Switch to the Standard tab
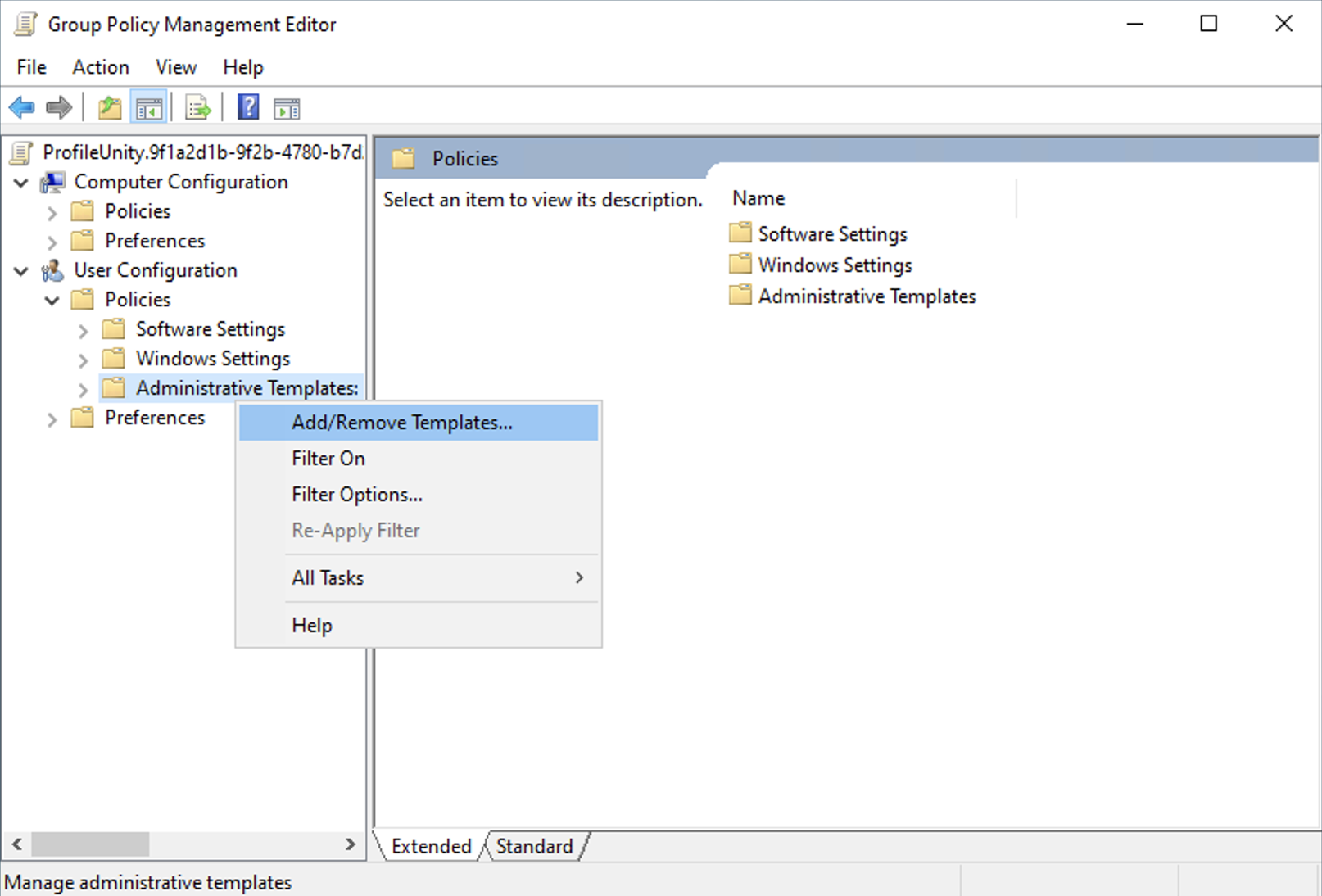1322x896 pixels. (534, 846)
